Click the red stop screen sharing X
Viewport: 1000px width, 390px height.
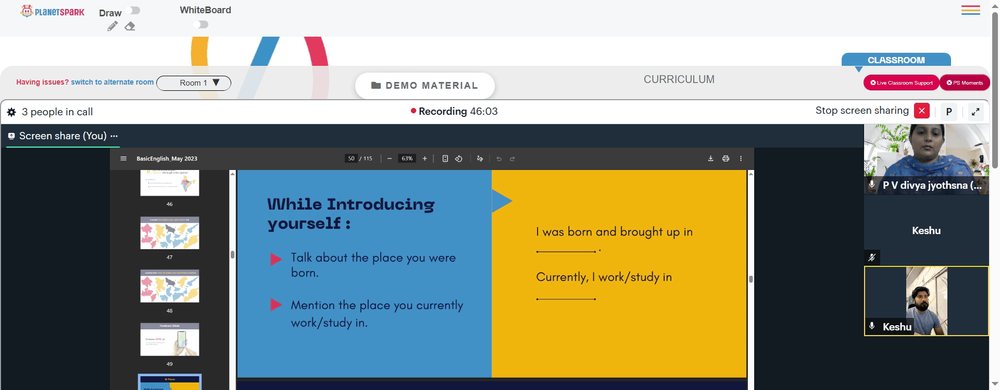pos(922,111)
